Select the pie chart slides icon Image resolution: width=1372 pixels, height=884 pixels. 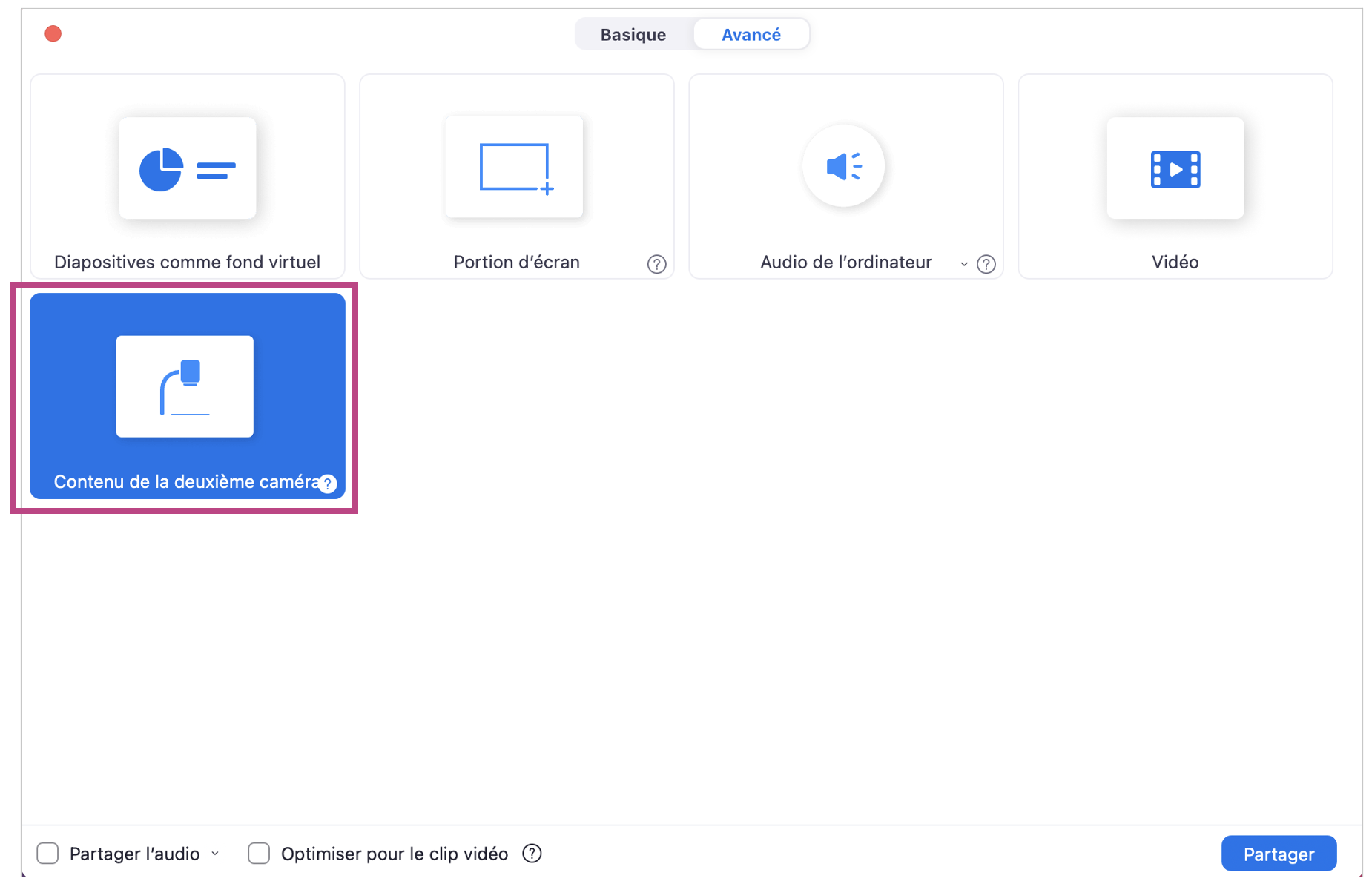tap(187, 168)
